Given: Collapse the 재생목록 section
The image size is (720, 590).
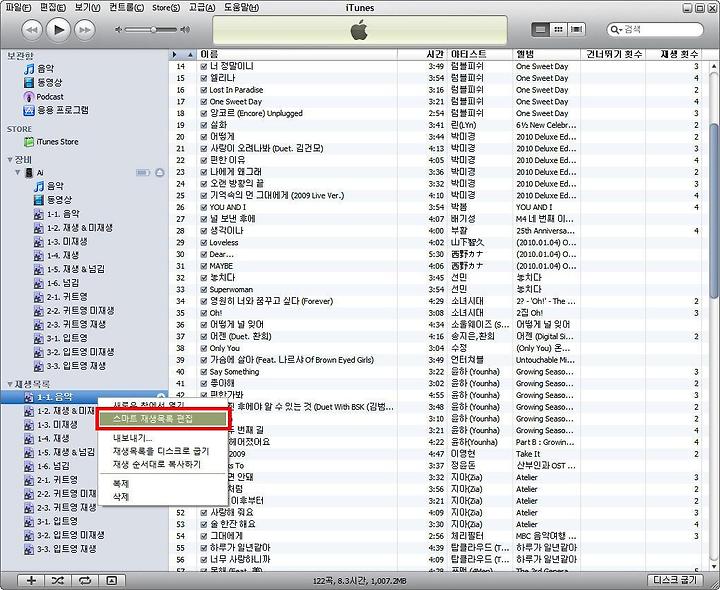Looking at the screenshot, I should (x=10, y=384).
